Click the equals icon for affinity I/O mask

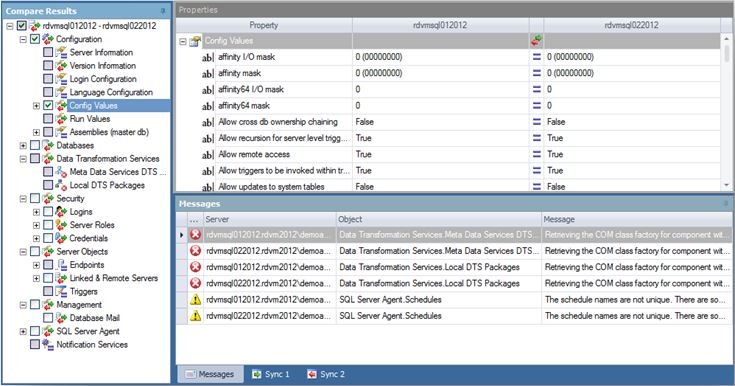click(537, 57)
